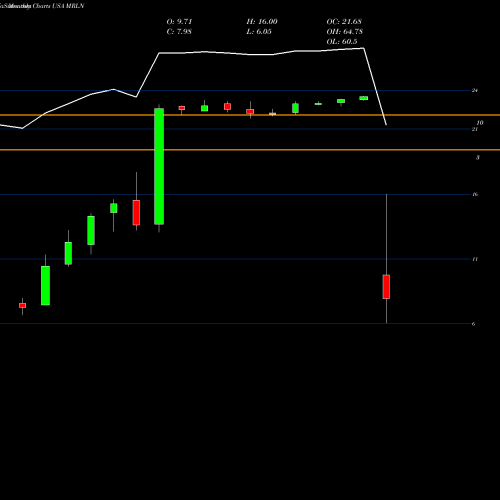Click the '24' price axis label
Screen dimensions: 500x500
coord(475,90)
